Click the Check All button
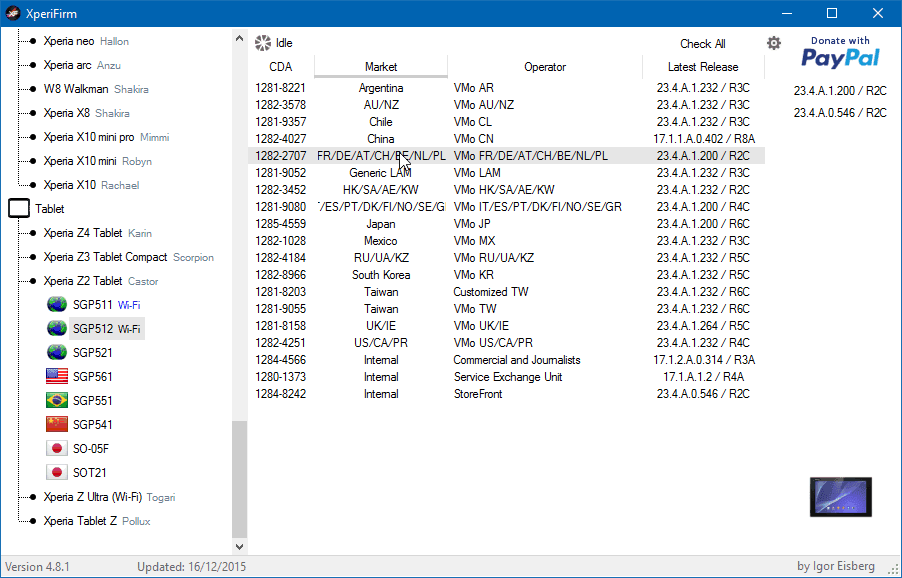This screenshot has height=578, width=902. pyautogui.click(x=702, y=44)
